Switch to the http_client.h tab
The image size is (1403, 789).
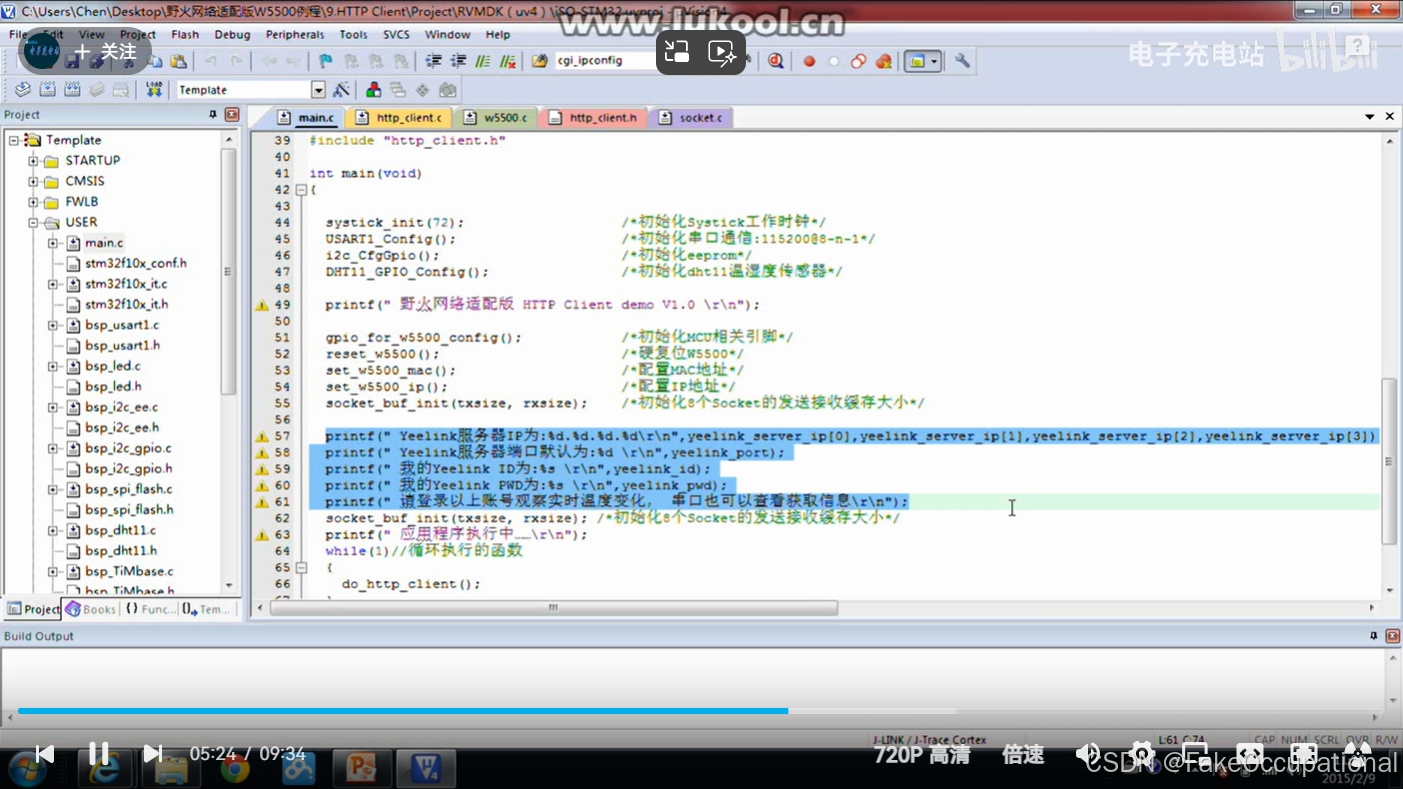(594, 118)
